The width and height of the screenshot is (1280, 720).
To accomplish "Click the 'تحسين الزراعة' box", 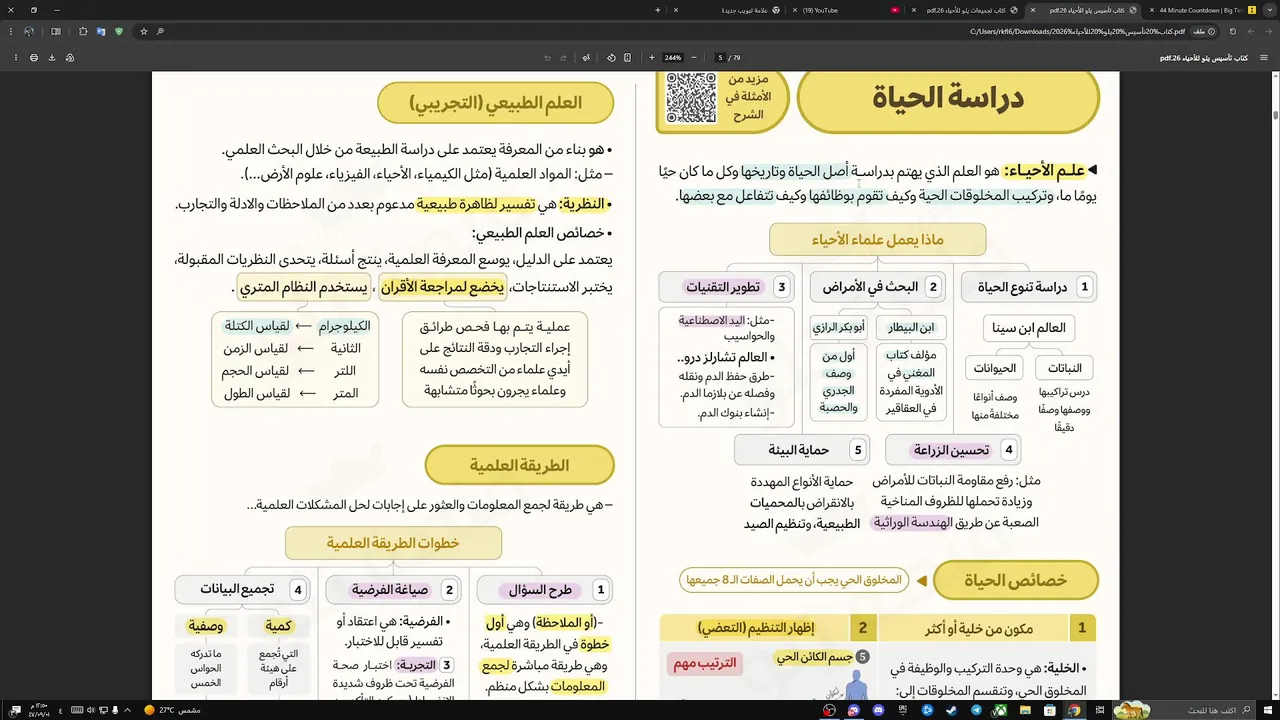I will [953, 450].
